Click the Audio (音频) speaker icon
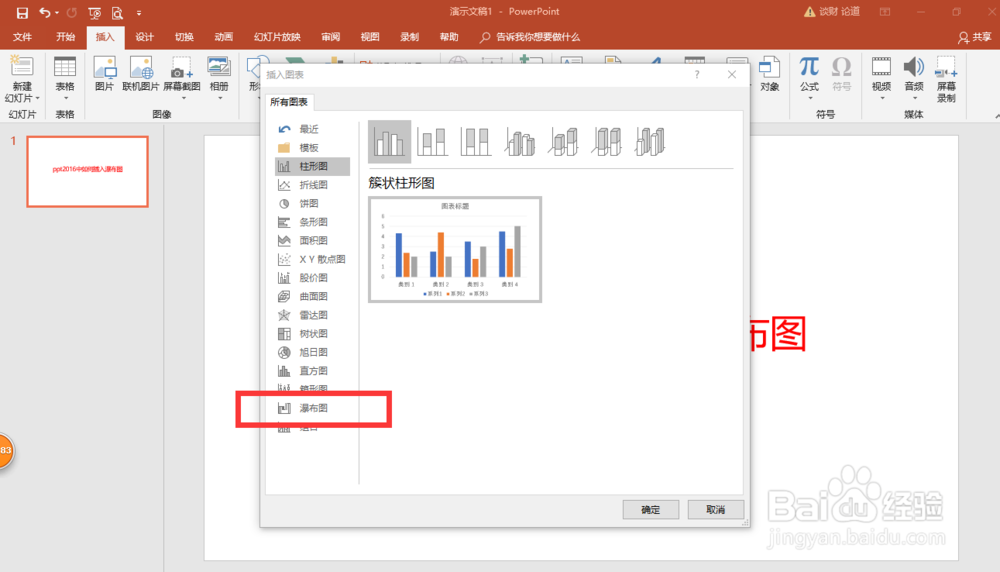This screenshot has width=1000, height=572. pyautogui.click(x=914, y=67)
